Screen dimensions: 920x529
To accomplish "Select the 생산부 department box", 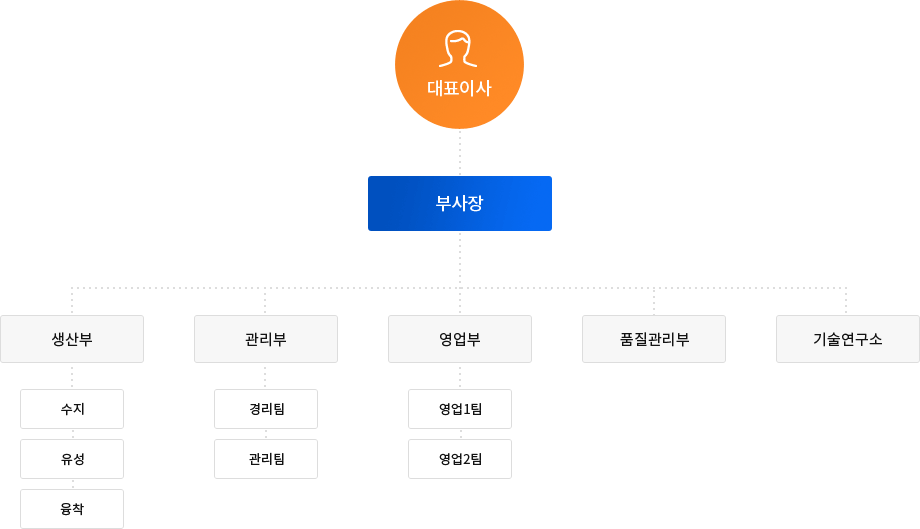I will coord(72,339).
